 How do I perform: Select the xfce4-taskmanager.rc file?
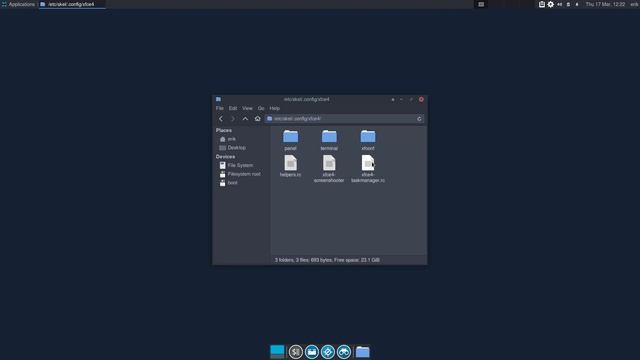(x=368, y=169)
